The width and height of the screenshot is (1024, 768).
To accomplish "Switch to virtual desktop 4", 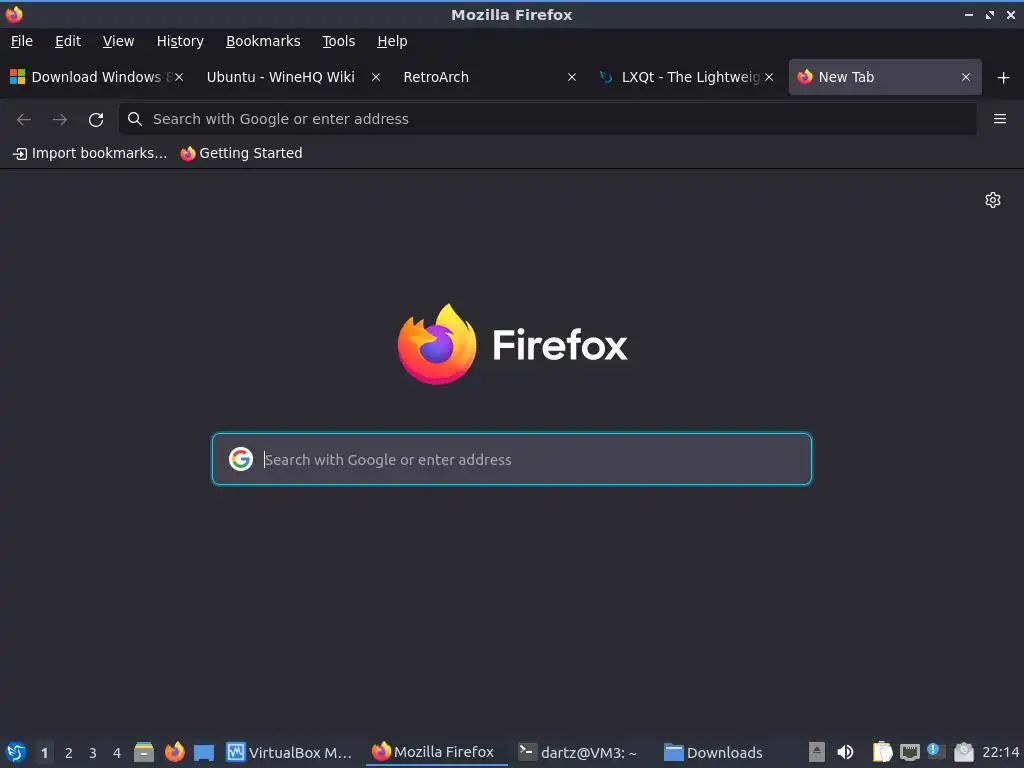I will click(117, 753).
